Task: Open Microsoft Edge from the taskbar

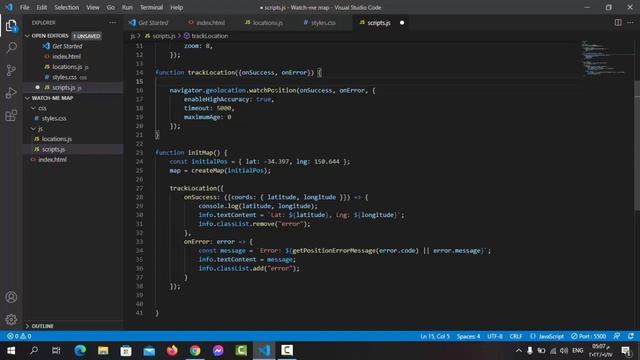Action: (x=80, y=351)
